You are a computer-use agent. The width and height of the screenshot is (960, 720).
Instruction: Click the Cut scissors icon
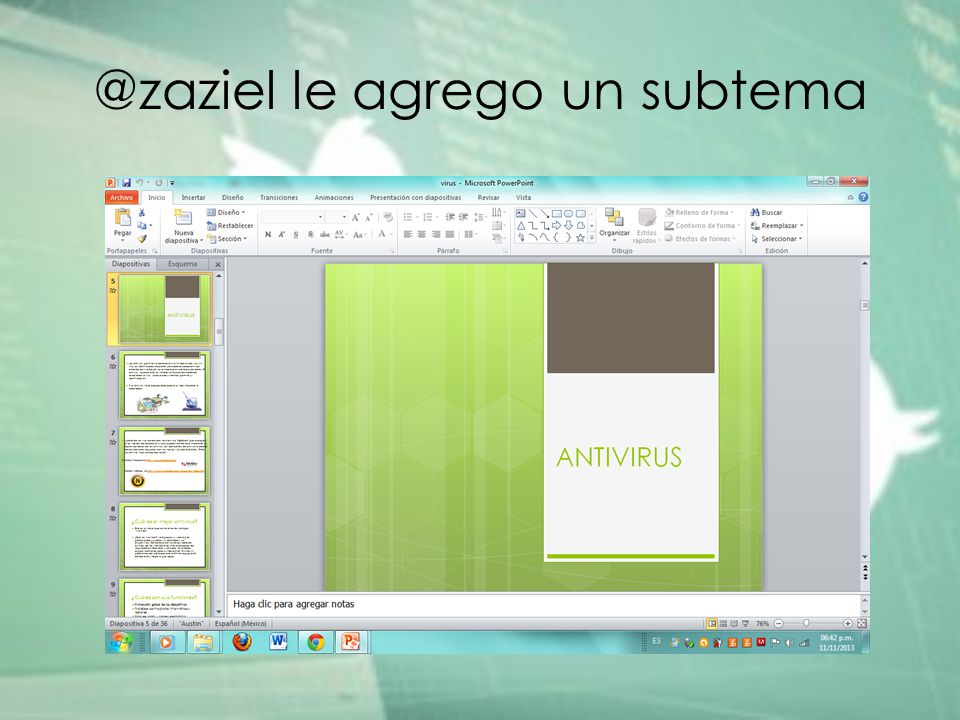(142, 212)
